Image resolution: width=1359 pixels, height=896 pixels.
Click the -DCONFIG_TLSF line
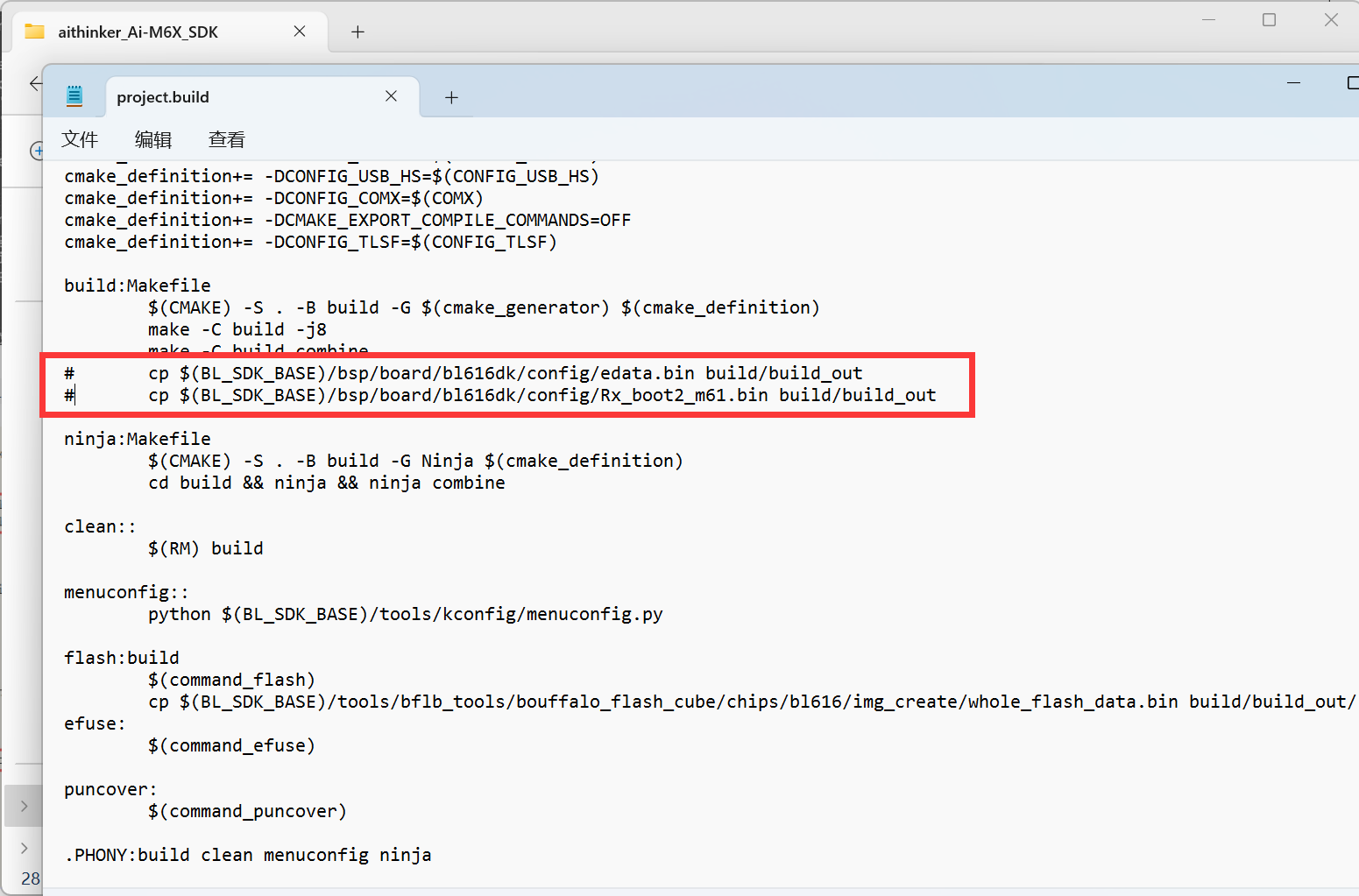coord(310,242)
